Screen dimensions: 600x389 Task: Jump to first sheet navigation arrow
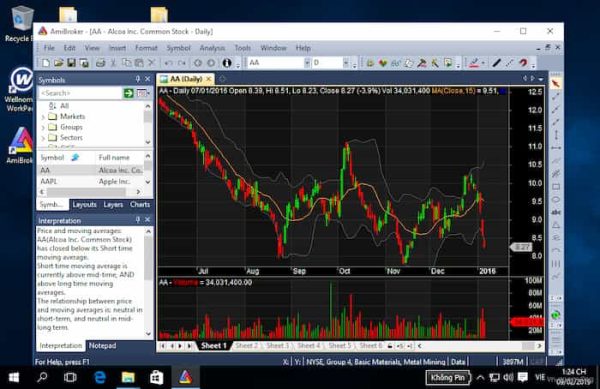pos(163,346)
